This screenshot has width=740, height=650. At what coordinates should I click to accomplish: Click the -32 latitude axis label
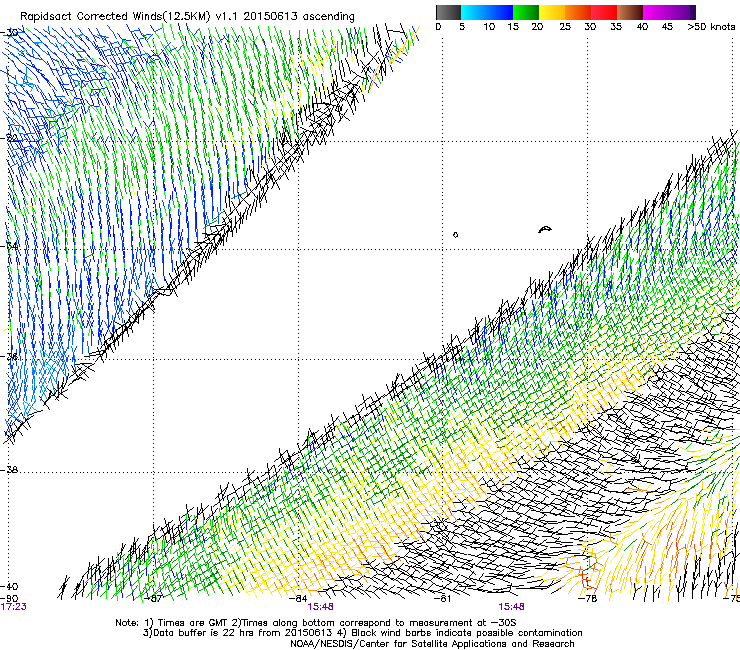click(x=9, y=138)
